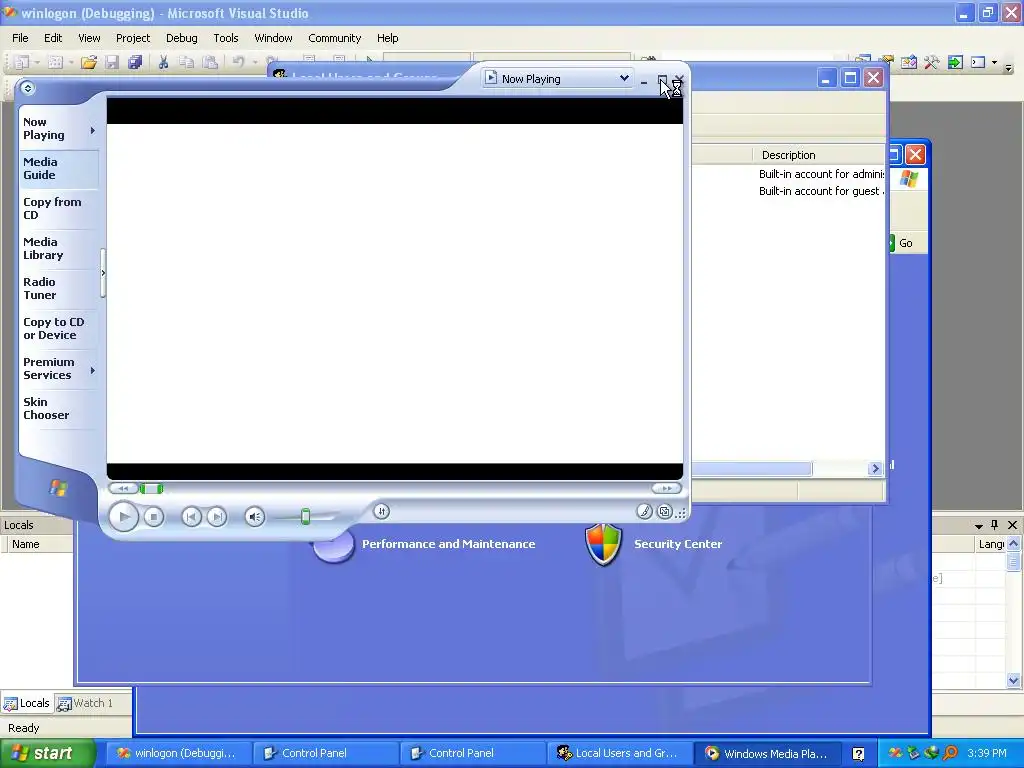The width and height of the screenshot is (1024, 768).
Task: Go to Copy from CD
Action: pos(57,208)
